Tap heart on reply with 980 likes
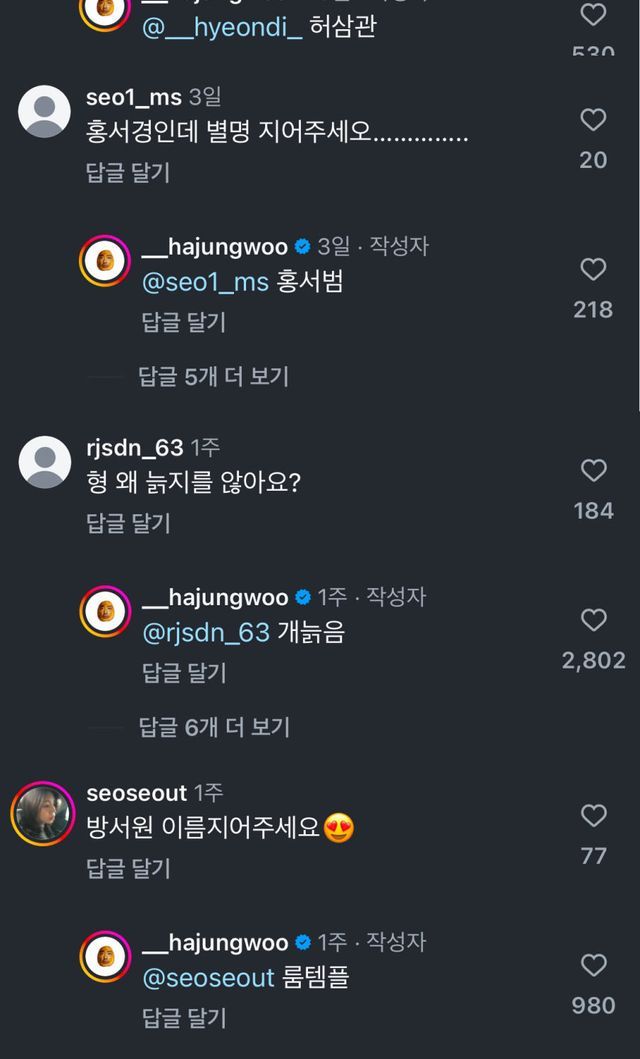640x1059 pixels. (593, 965)
